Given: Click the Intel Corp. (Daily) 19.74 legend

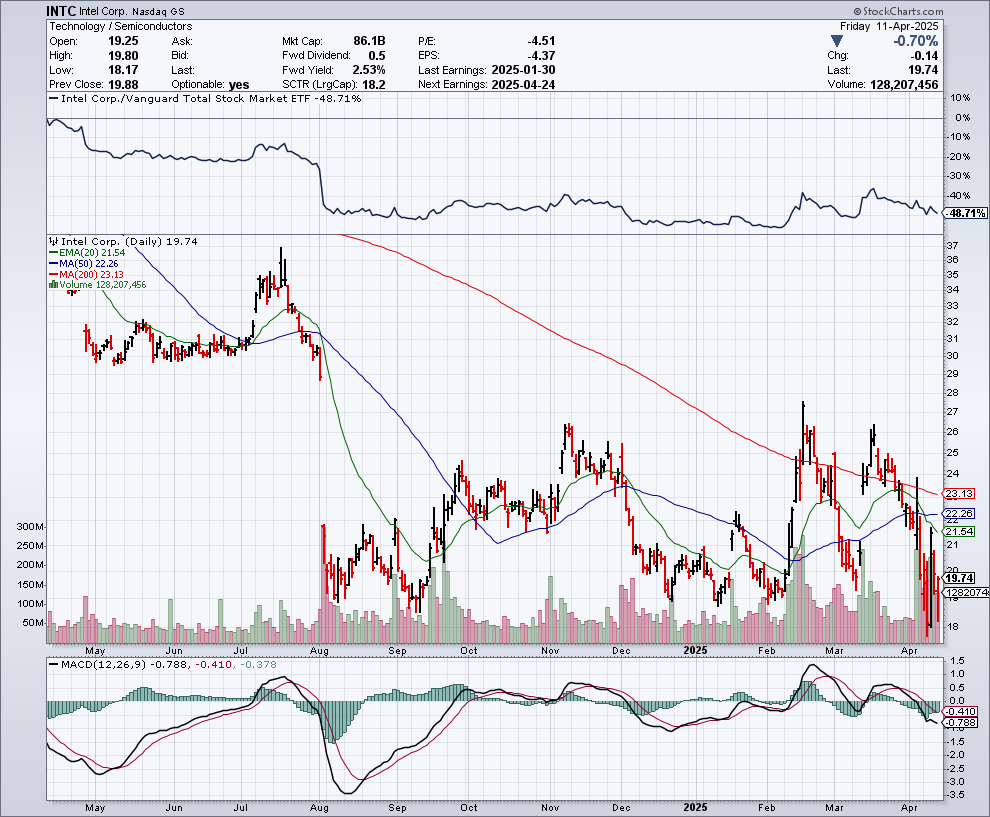Looking at the screenshot, I should click(x=124, y=241).
